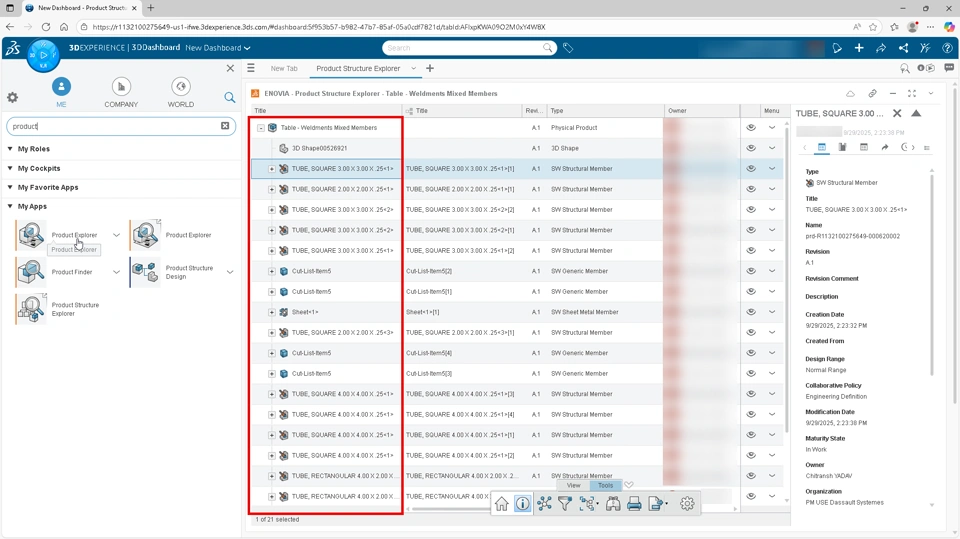Open the social network share icon
This screenshot has width=960, height=539.
click(903, 48)
